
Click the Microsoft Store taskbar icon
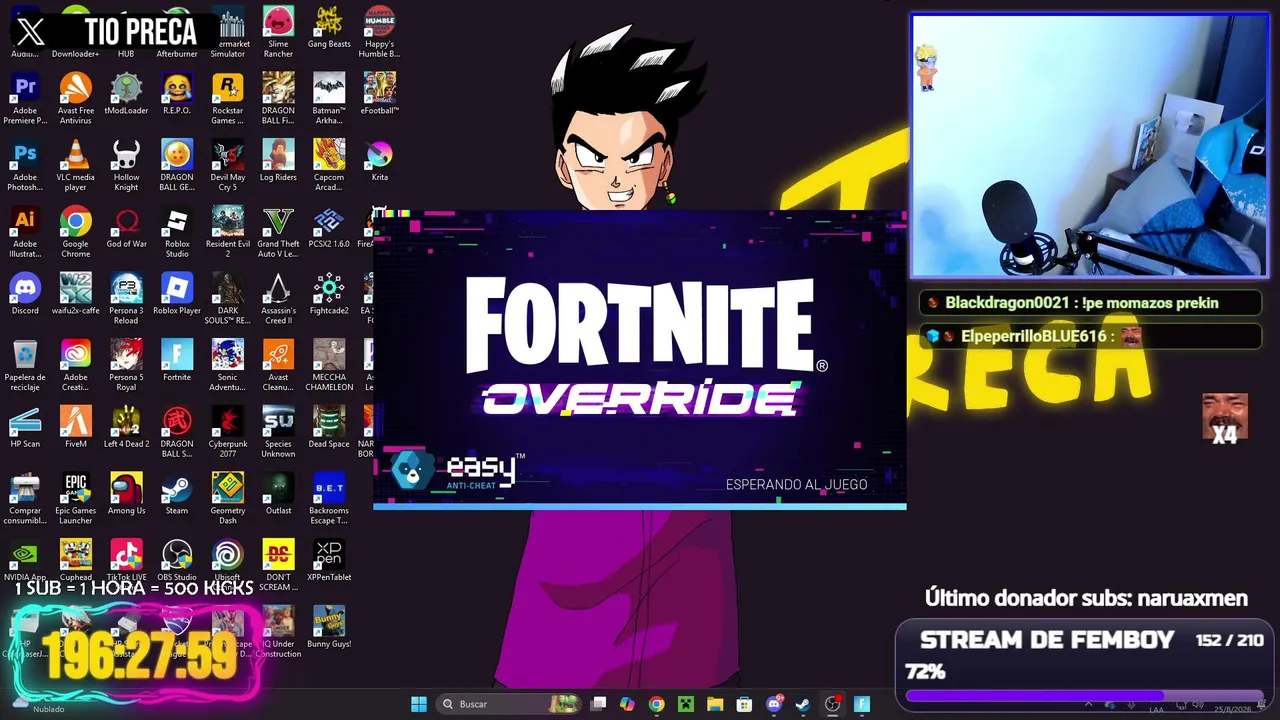(x=744, y=704)
